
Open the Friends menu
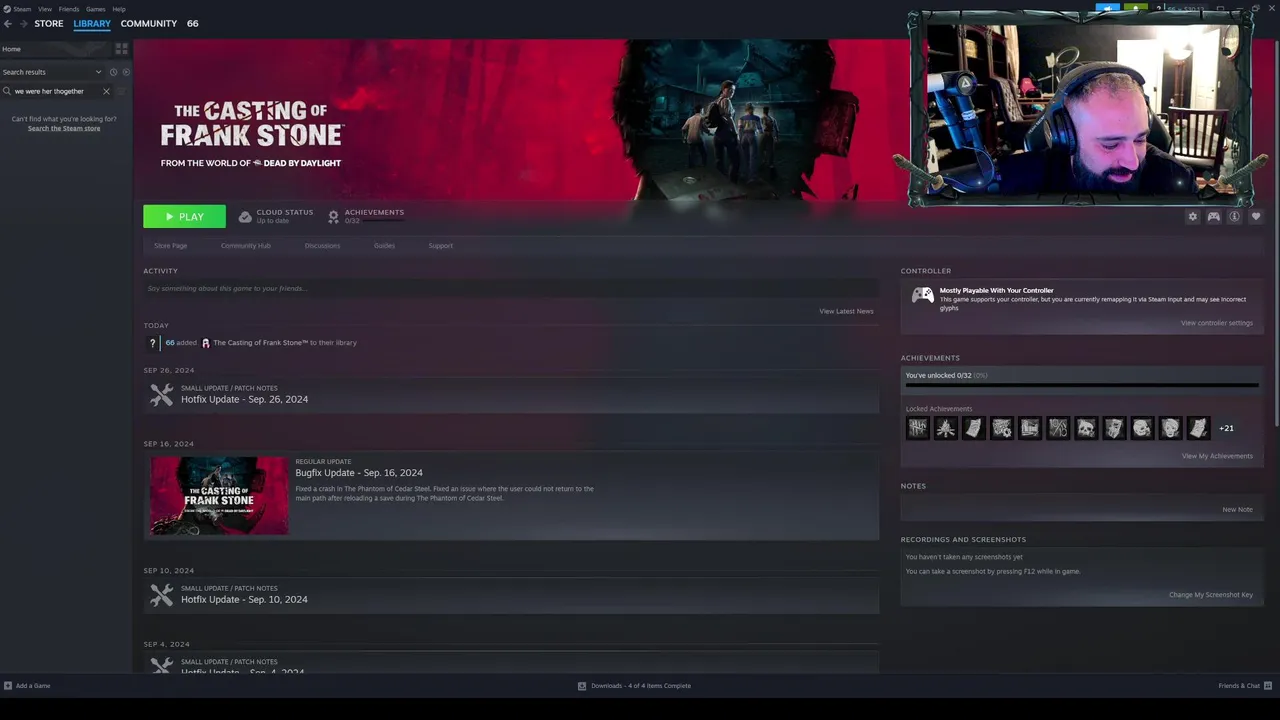tap(69, 9)
